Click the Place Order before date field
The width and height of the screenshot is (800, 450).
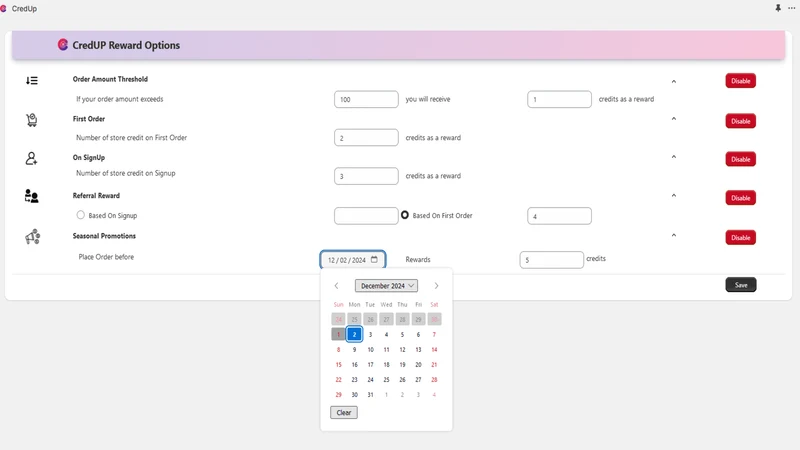(x=353, y=260)
